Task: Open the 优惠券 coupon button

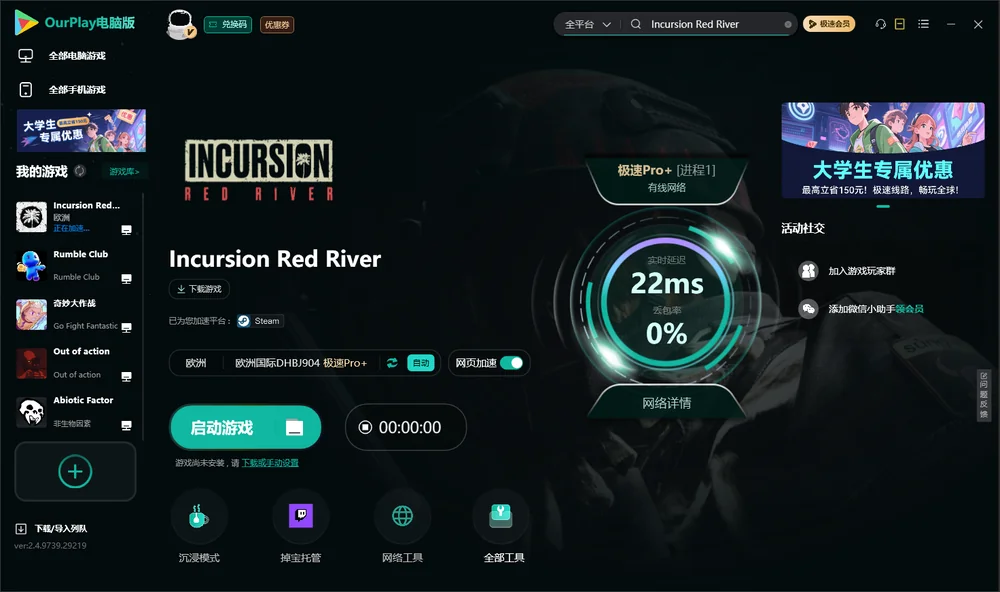Action: (x=277, y=25)
